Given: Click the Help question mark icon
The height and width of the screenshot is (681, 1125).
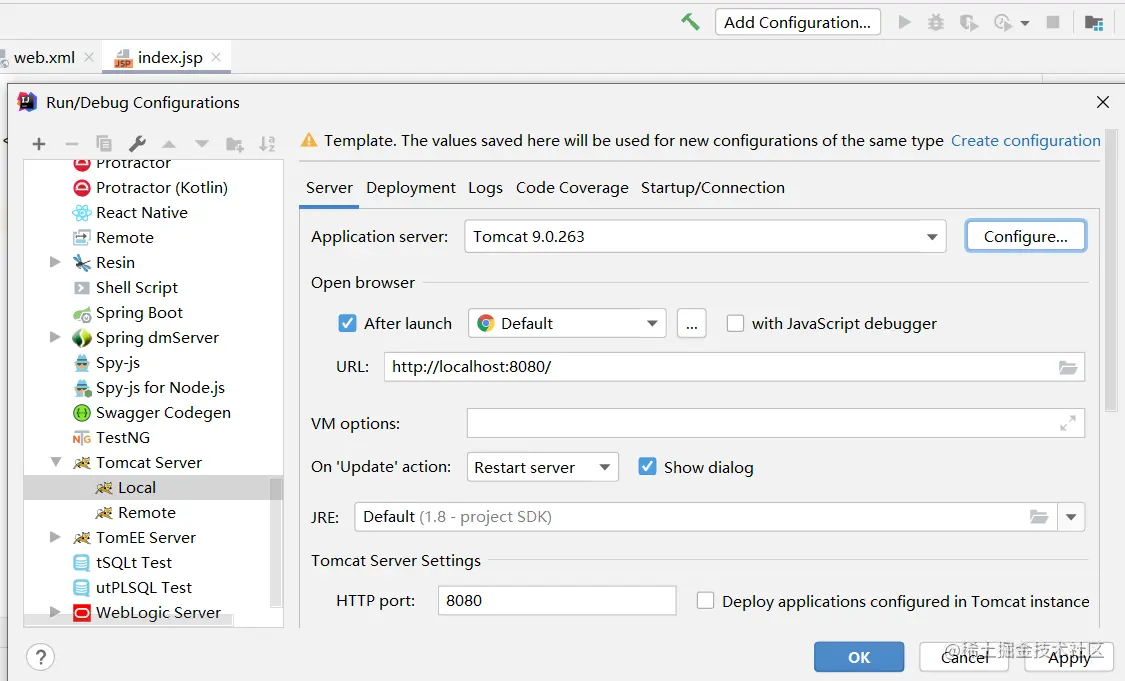Looking at the screenshot, I should coord(40,657).
